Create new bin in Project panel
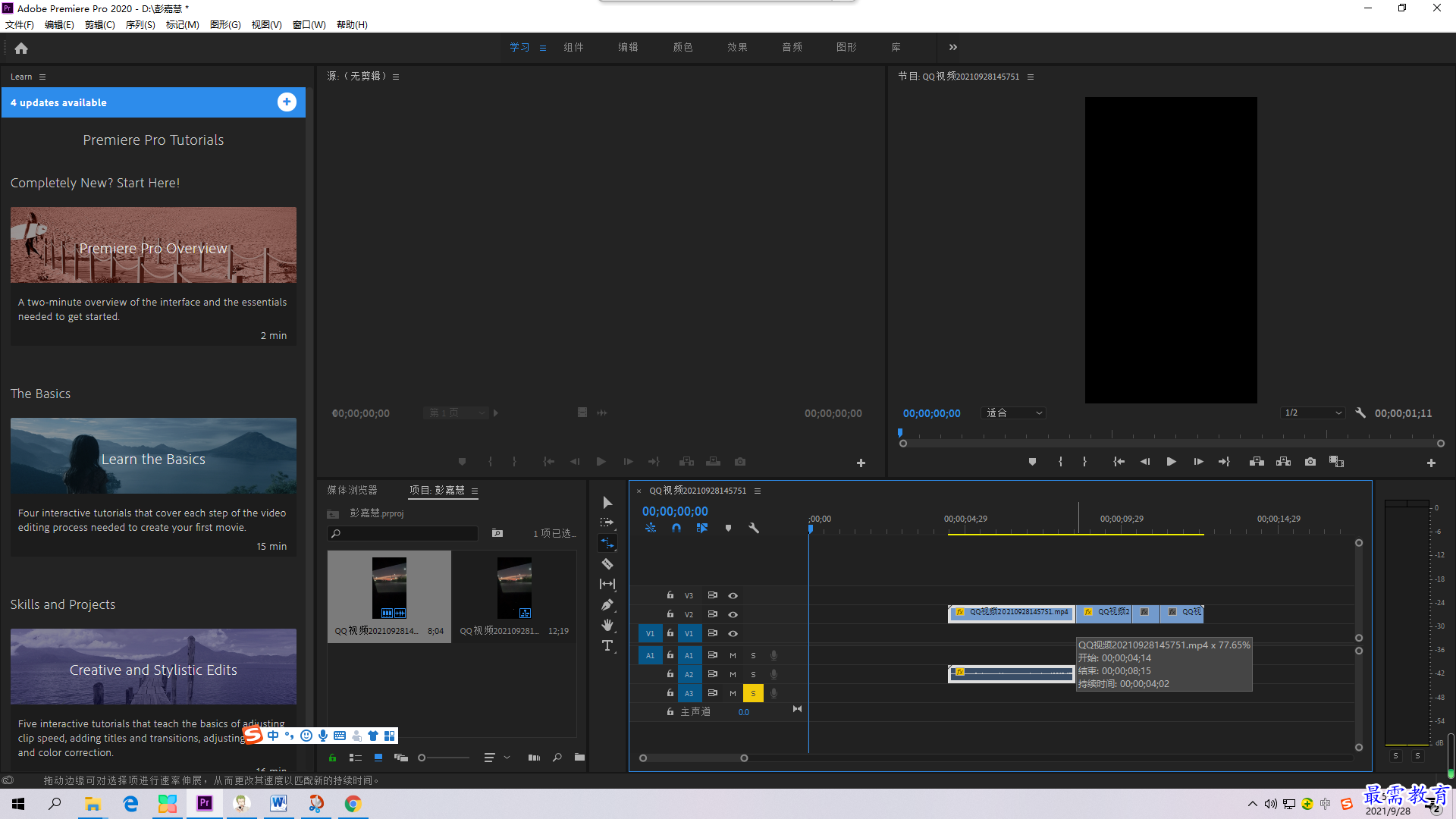 579,758
